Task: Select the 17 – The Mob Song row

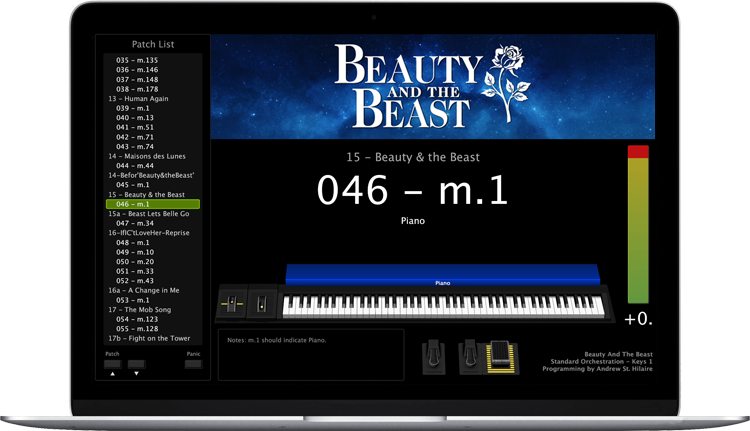Action: point(153,309)
